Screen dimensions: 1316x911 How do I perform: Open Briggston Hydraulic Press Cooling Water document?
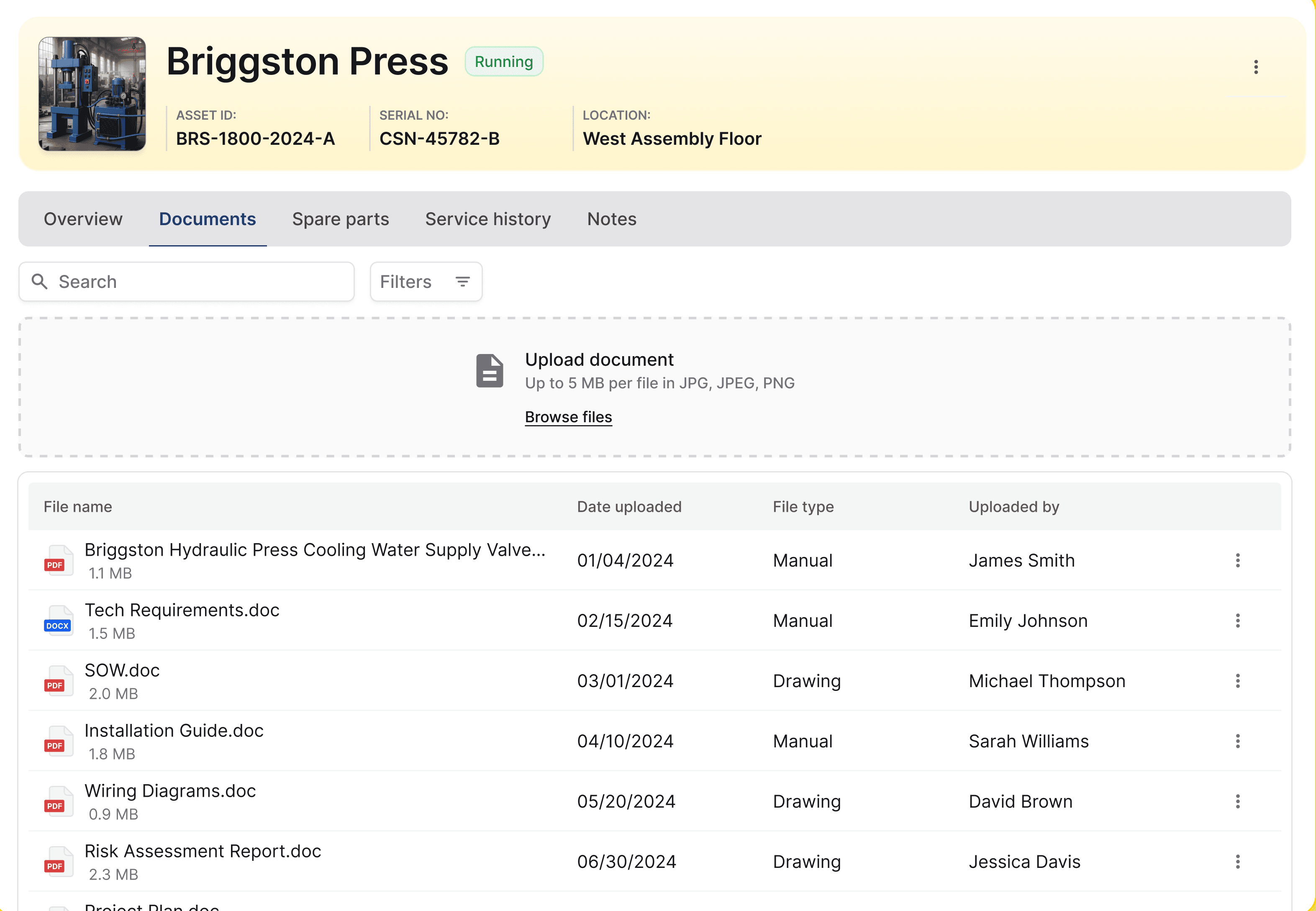click(x=314, y=550)
